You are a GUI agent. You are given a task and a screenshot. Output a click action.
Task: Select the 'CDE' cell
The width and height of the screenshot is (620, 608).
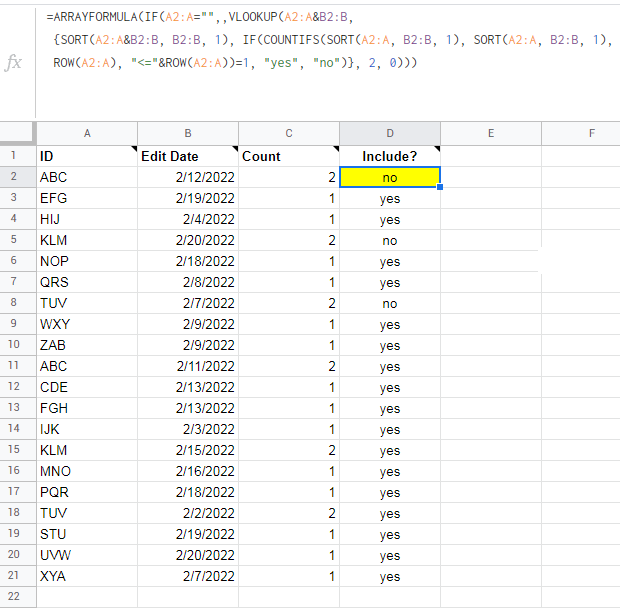(x=87, y=387)
